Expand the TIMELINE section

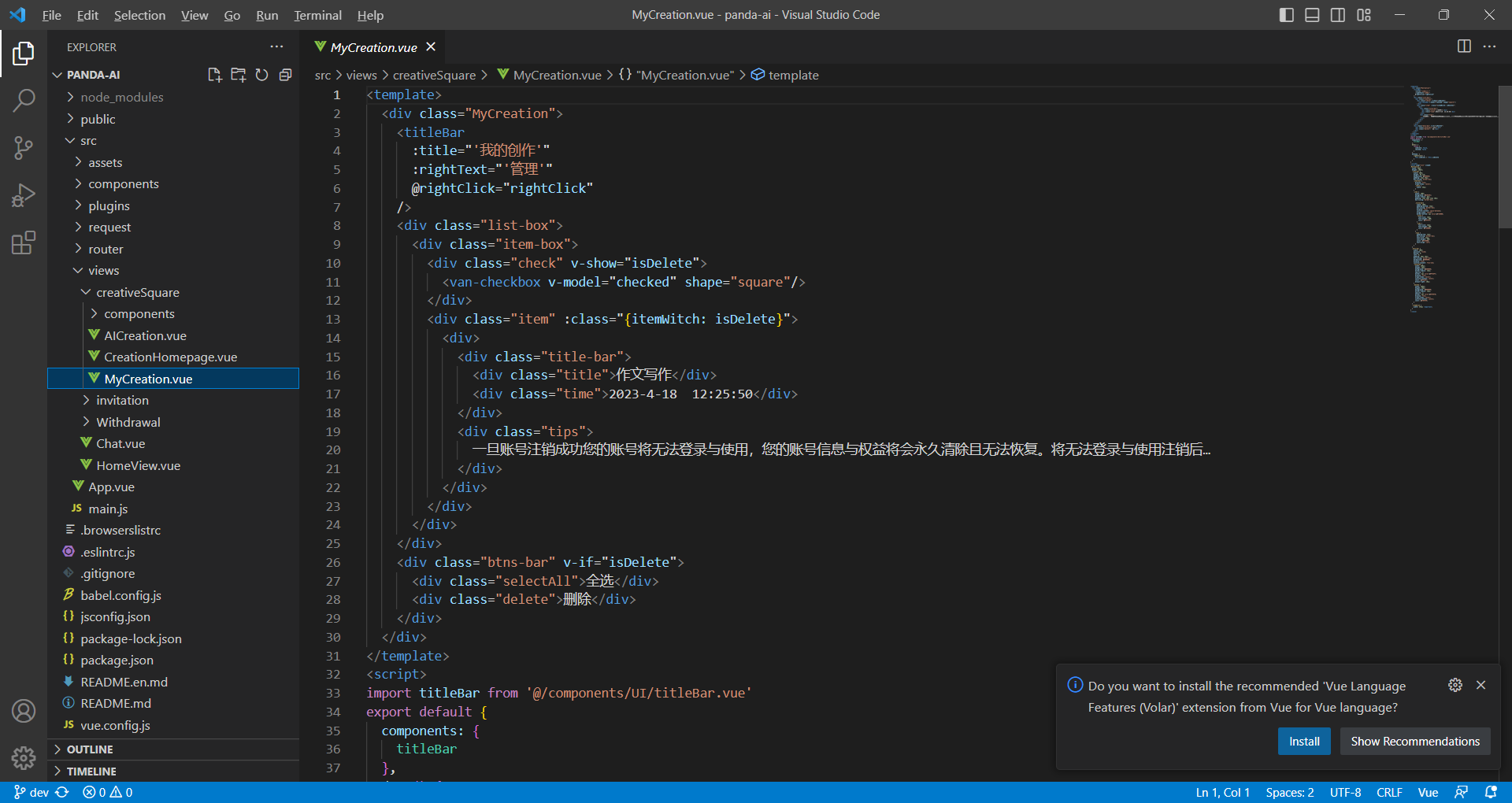point(173,772)
